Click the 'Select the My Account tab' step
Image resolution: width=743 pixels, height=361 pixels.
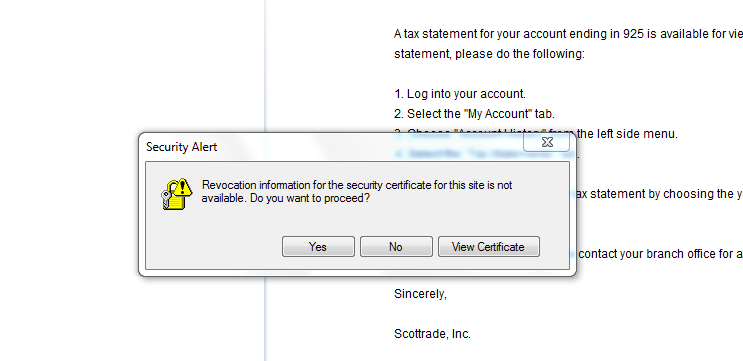tap(474, 114)
